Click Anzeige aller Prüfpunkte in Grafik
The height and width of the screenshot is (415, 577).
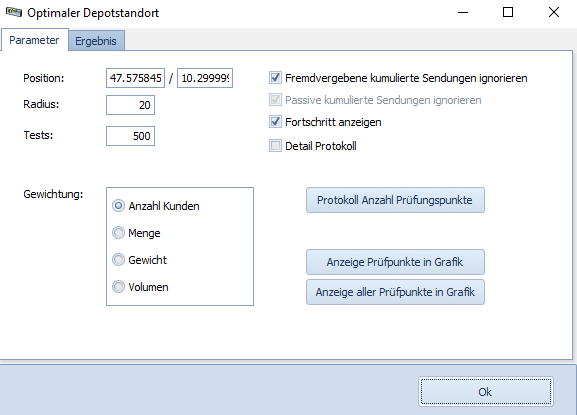click(395, 292)
